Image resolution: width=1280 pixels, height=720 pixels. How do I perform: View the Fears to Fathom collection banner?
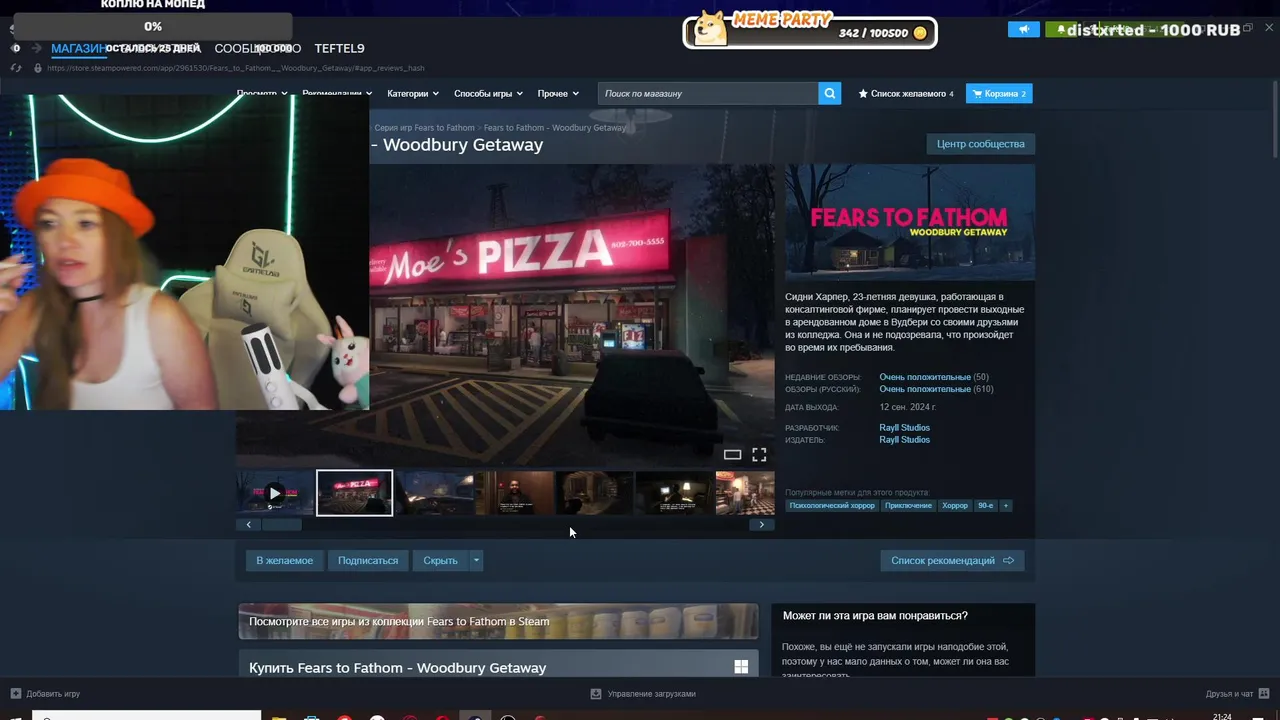pyautogui.click(x=498, y=621)
